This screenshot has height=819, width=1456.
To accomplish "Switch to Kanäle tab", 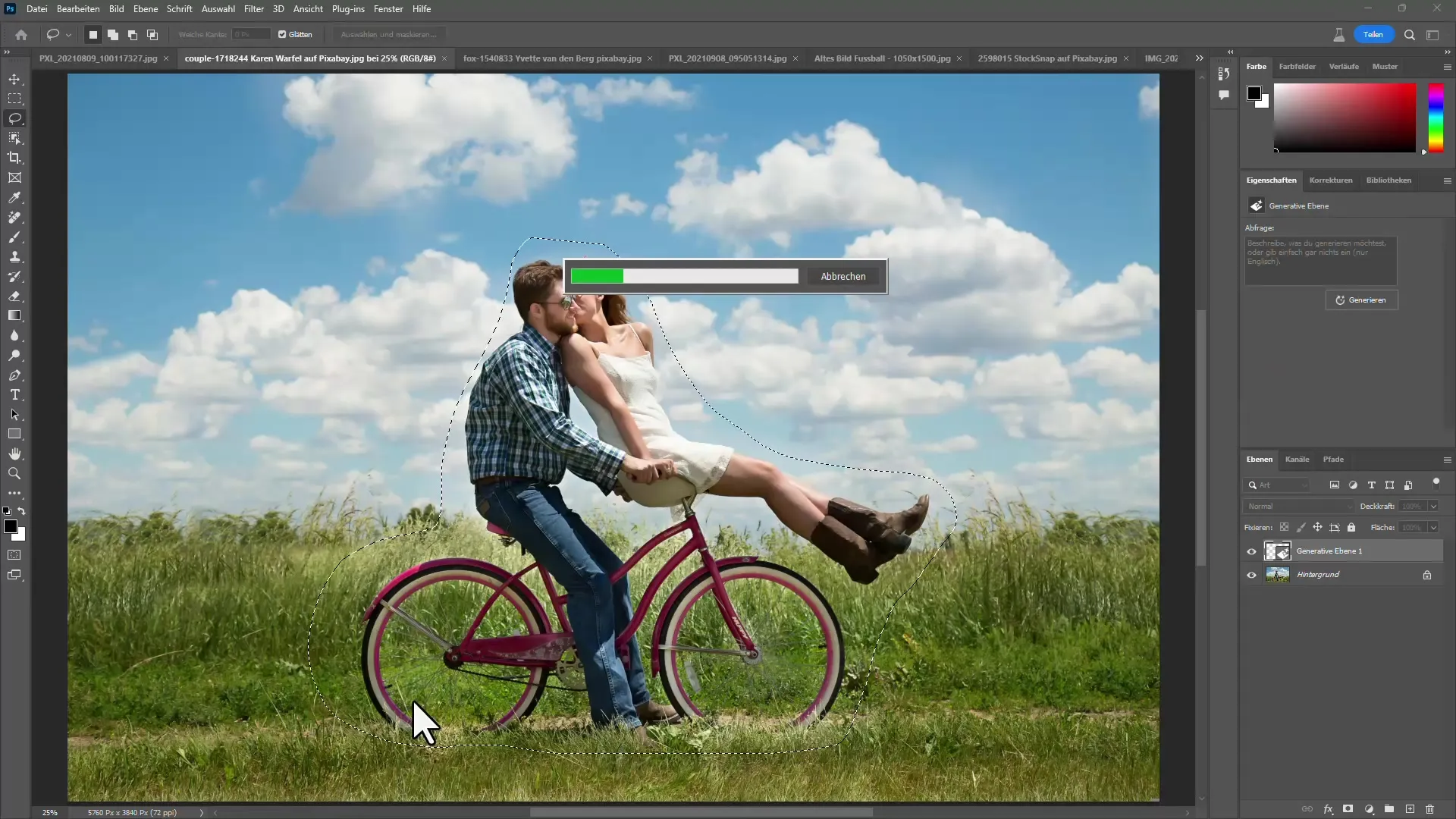I will 1298,459.
